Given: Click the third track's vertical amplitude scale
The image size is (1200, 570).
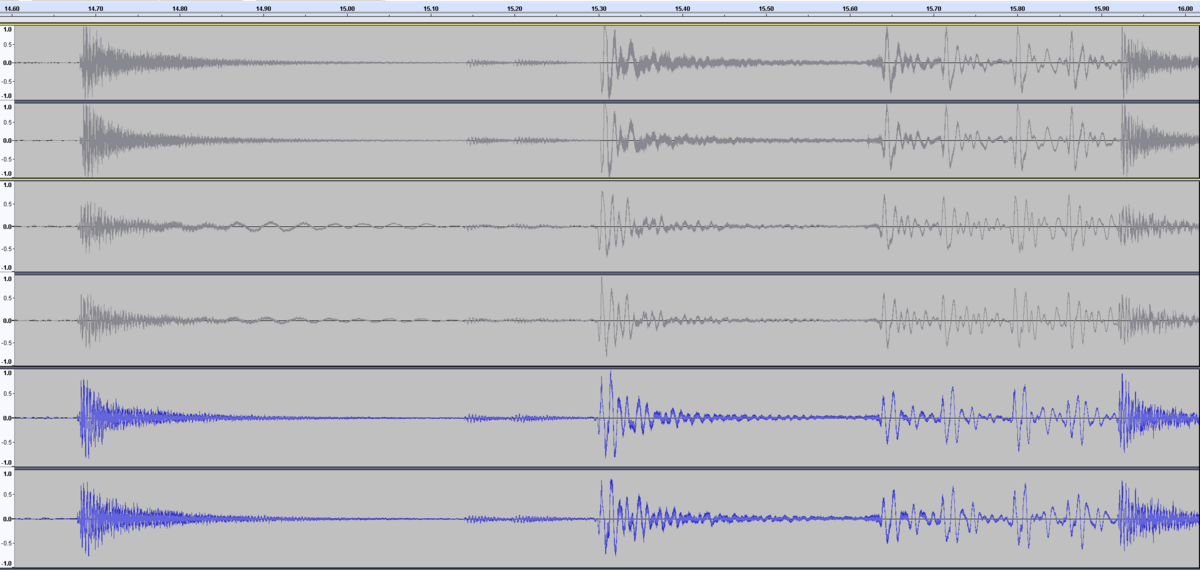Looking at the screenshot, I should coord(8,226).
